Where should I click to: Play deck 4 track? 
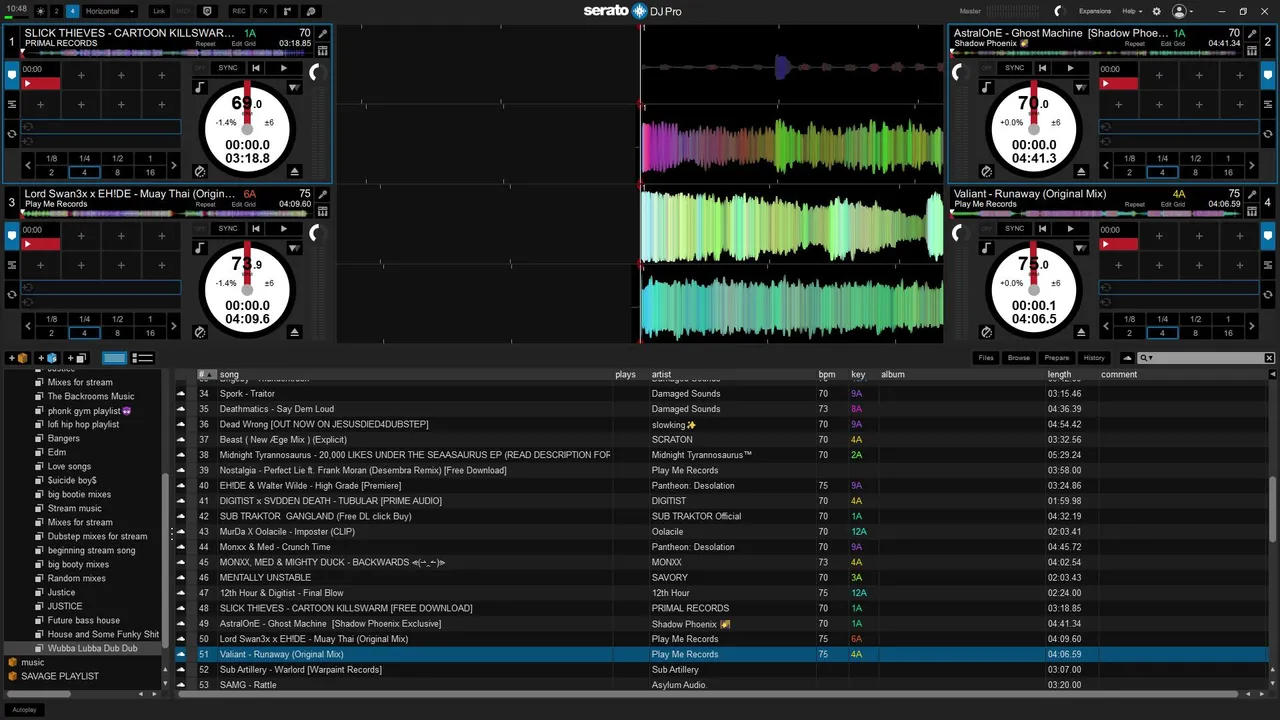tap(1070, 229)
